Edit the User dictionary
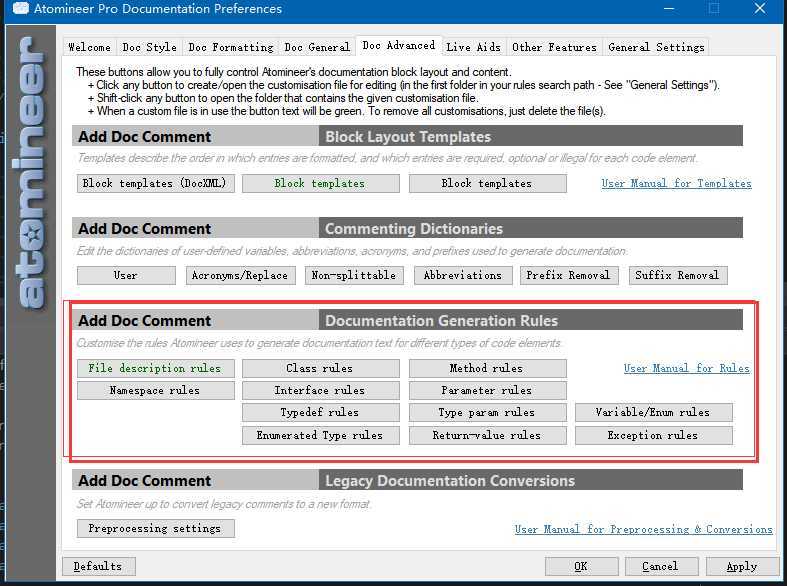 pos(126,275)
